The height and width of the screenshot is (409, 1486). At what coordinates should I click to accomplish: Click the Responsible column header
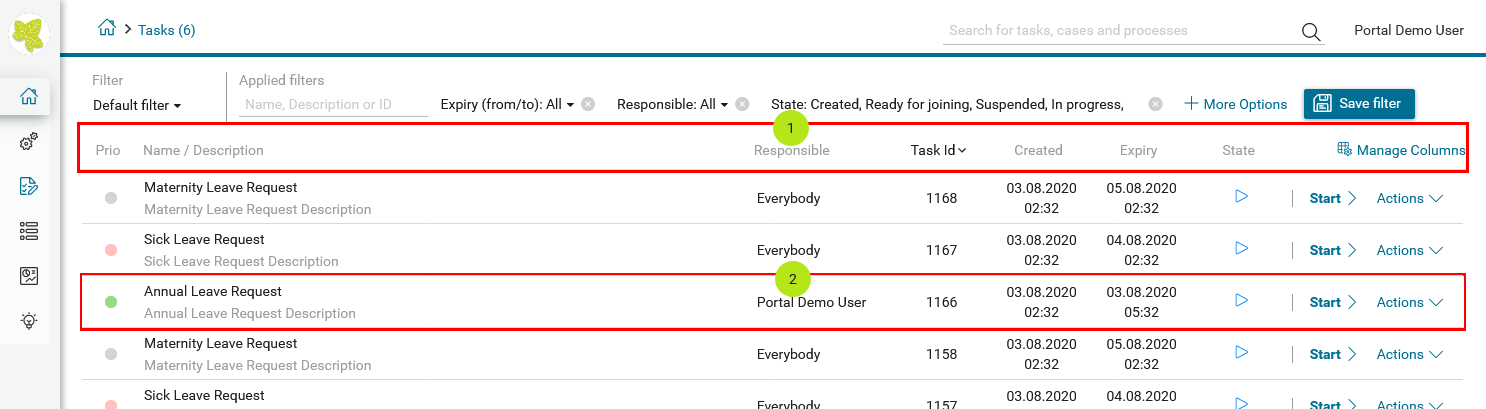(x=791, y=151)
